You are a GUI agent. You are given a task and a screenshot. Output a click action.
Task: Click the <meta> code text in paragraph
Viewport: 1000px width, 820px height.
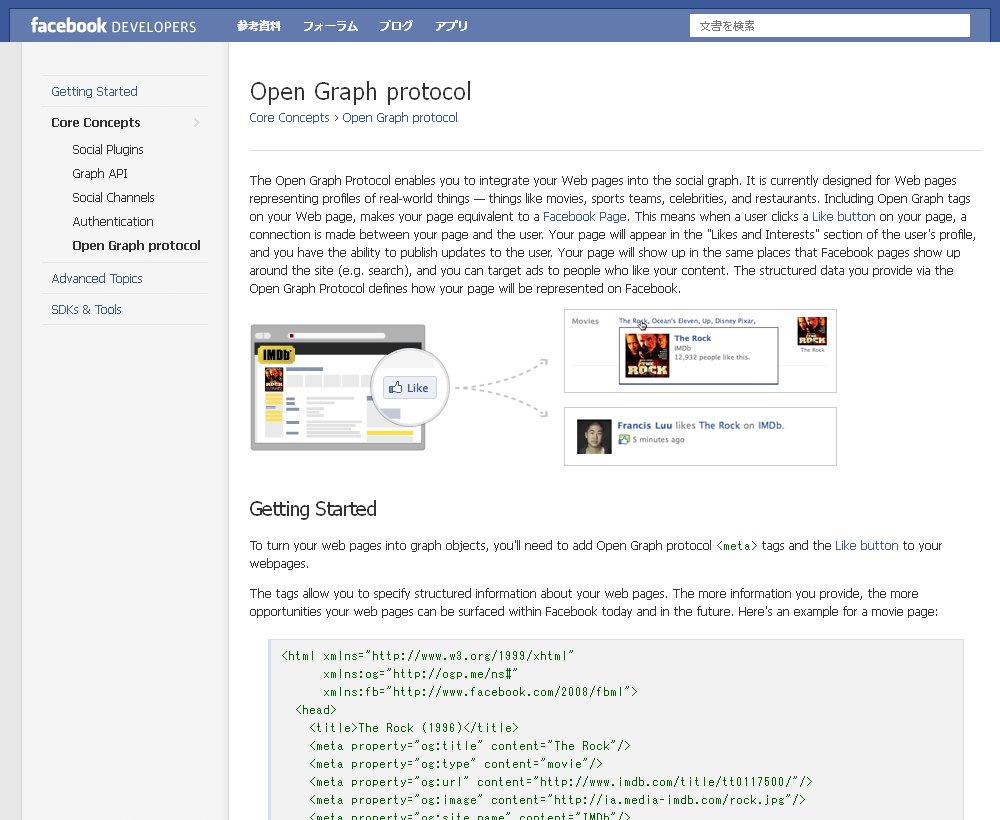tap(737, 546)
